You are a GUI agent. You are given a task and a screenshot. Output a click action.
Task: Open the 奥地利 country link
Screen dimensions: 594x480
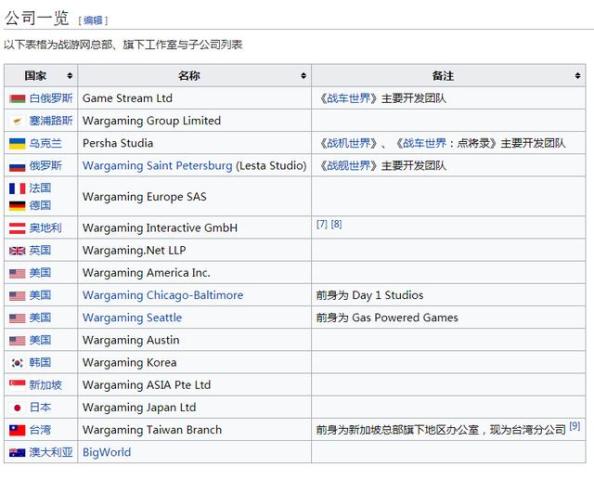pos(45,228)
